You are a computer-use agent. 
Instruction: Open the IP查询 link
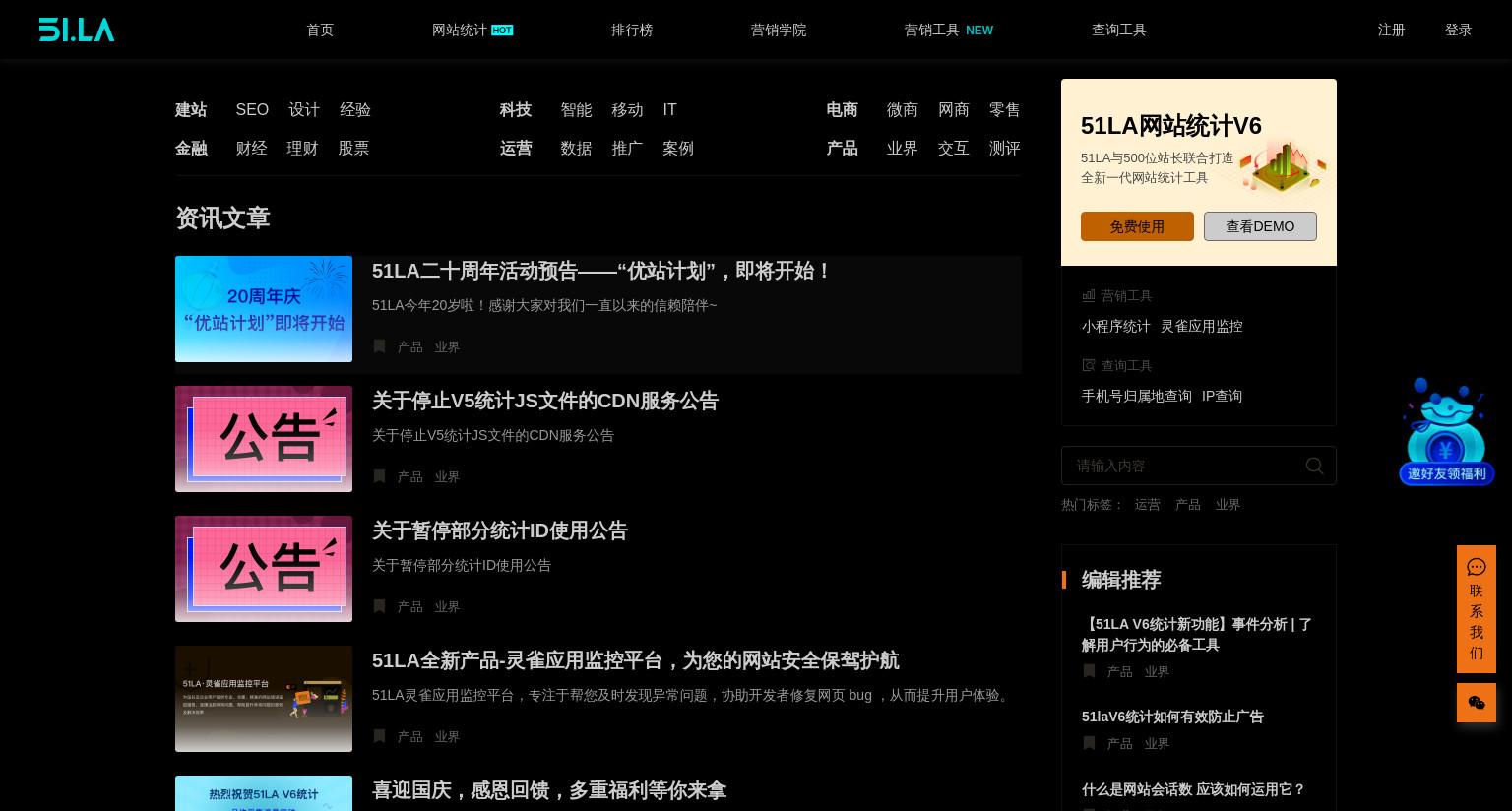[x=1222, y=396]
